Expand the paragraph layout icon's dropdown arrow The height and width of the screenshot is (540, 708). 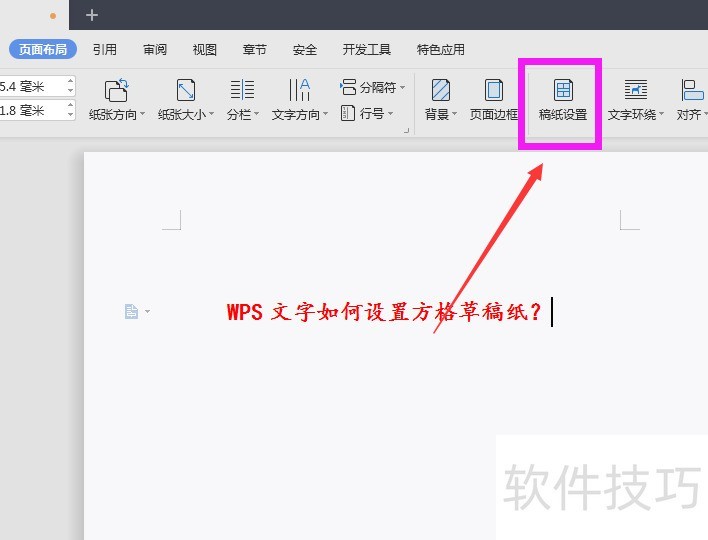click(147, 311)
